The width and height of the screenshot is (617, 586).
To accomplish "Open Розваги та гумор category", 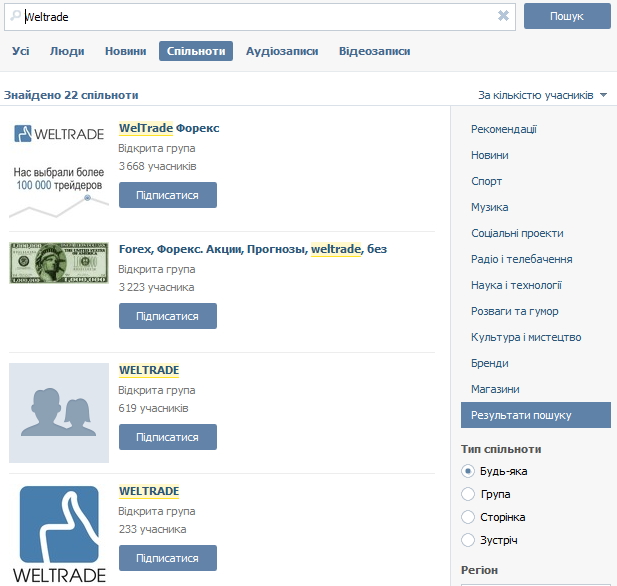I will point(515,311).
